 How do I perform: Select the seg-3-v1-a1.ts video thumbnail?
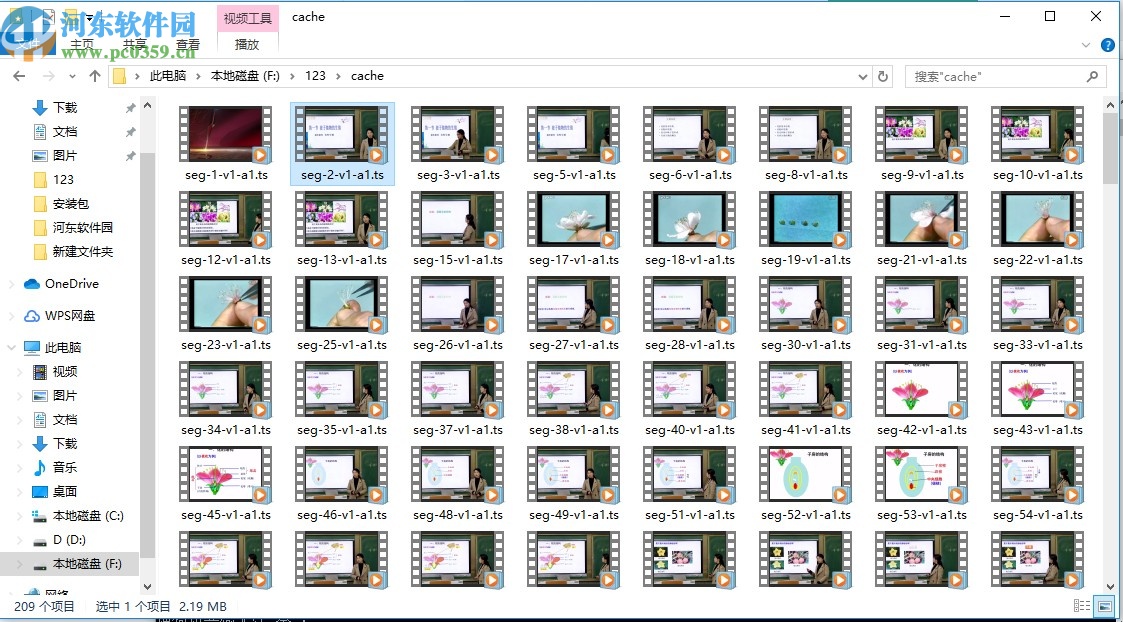point(458,134)
